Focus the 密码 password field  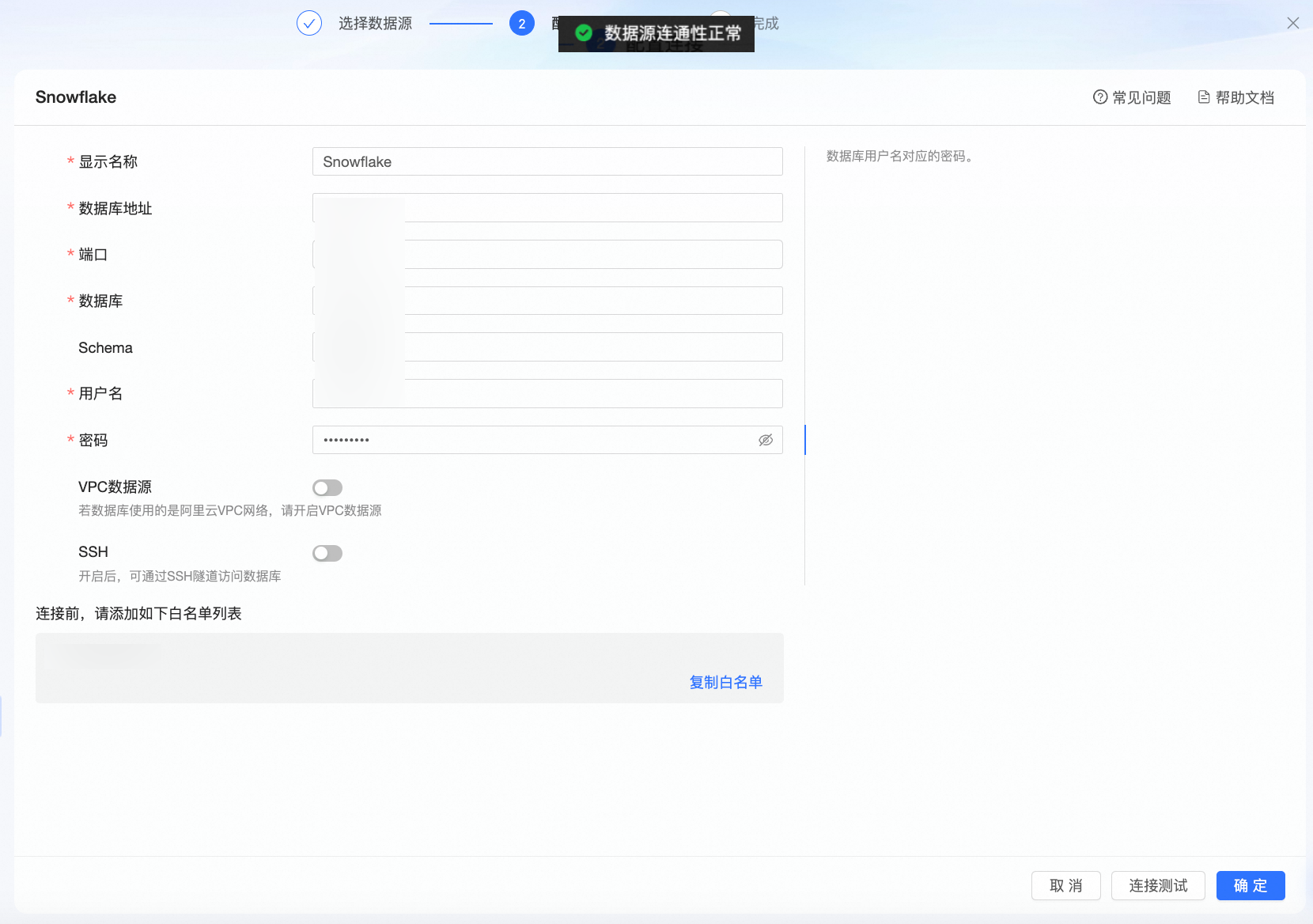tap(547, 440)
